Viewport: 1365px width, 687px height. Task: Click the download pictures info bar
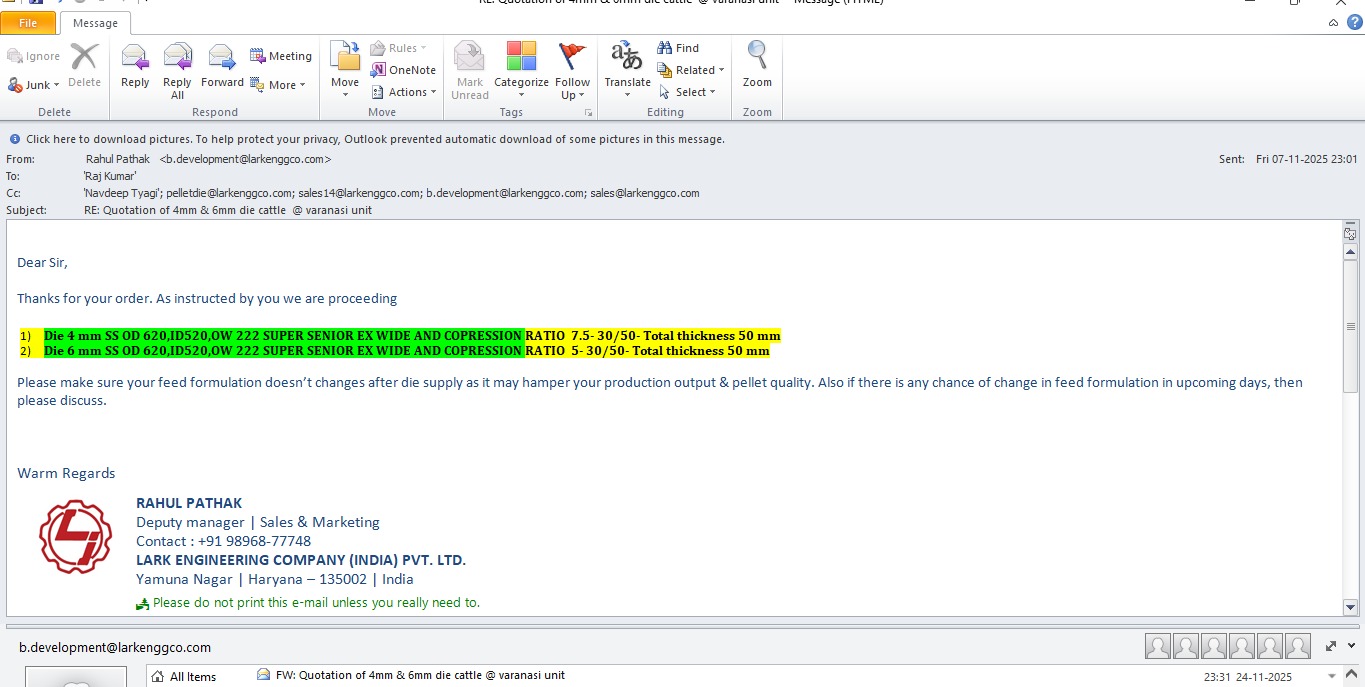[x=375, y=140]
